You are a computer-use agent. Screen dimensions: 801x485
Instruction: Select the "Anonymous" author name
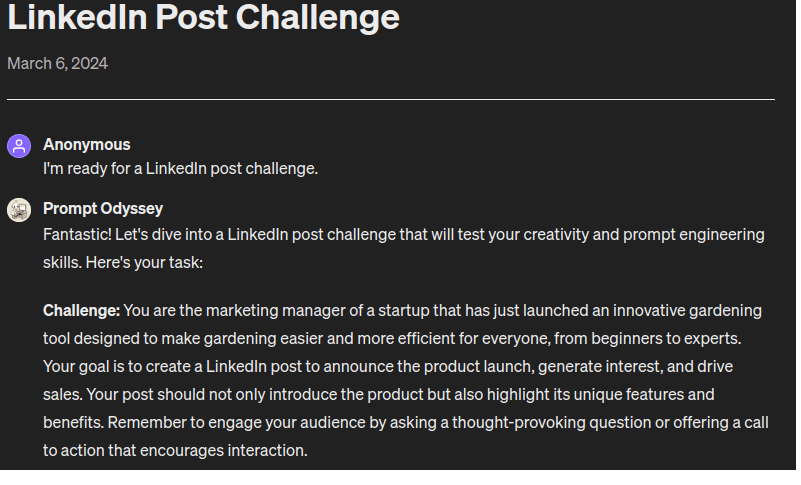(x=86, y=144)
